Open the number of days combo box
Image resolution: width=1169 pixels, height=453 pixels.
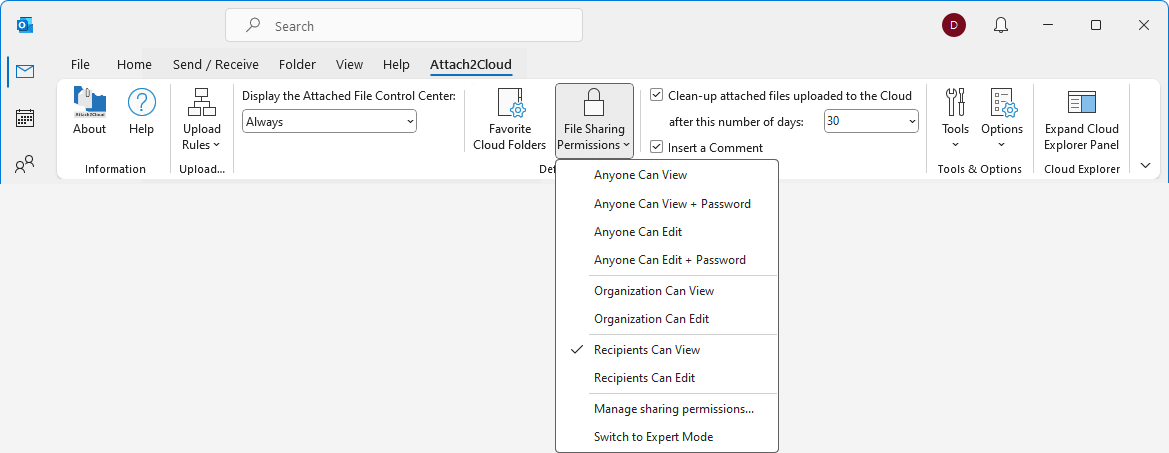point(871,121)
